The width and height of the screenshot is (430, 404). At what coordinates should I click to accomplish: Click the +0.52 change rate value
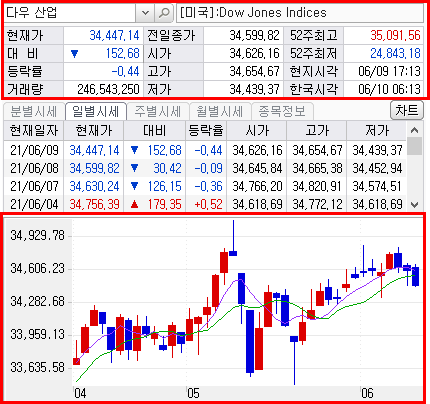208,204
